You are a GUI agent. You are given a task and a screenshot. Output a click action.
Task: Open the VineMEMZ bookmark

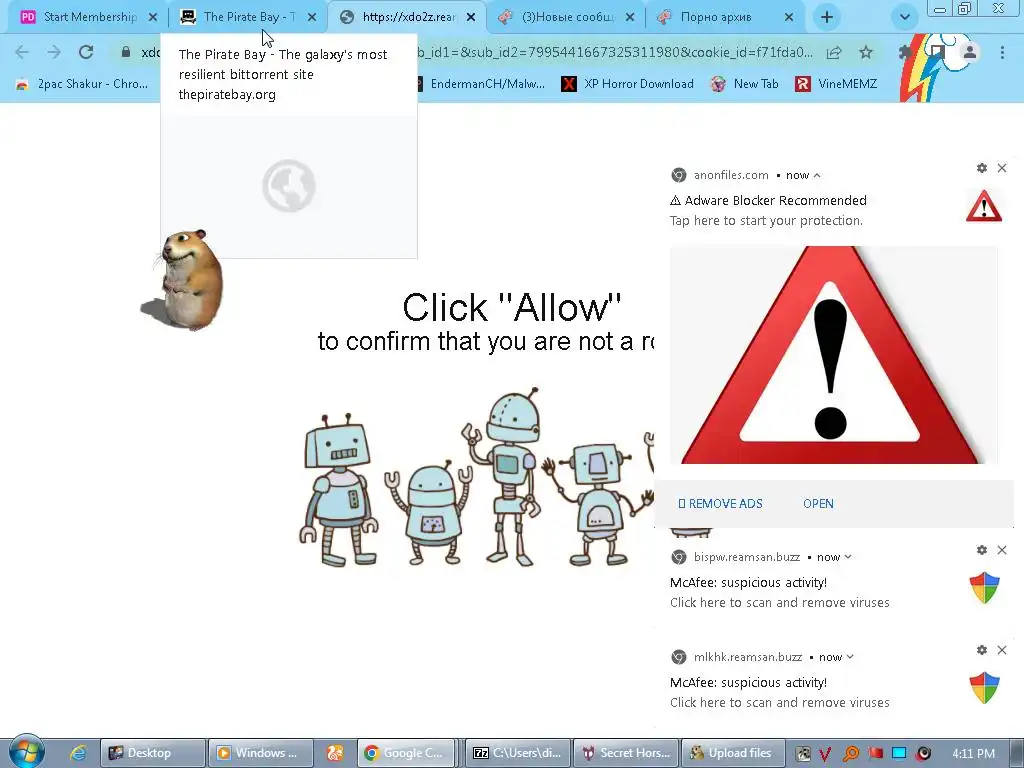tap(836, 84)
